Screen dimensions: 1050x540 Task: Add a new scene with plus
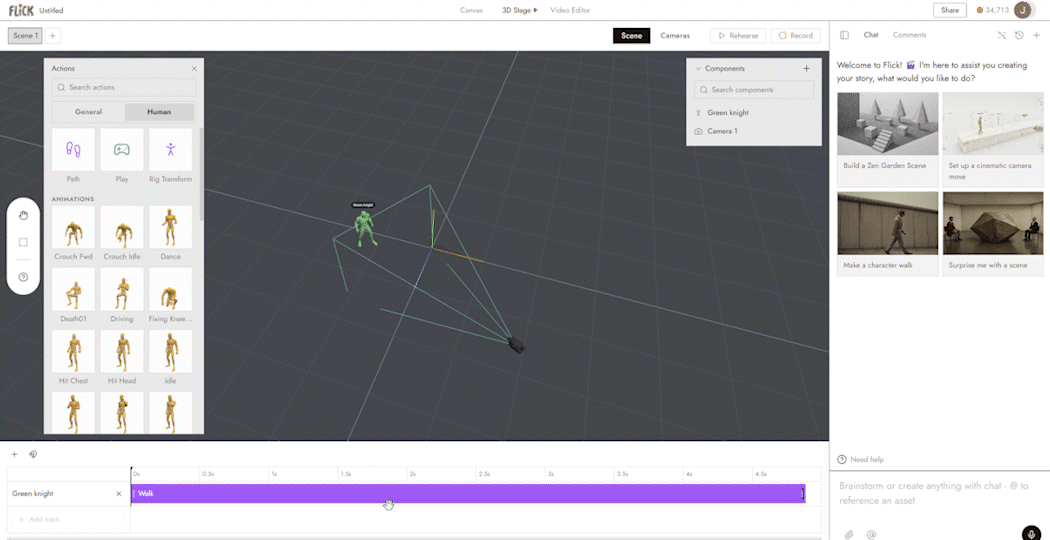tap(53, 36)
